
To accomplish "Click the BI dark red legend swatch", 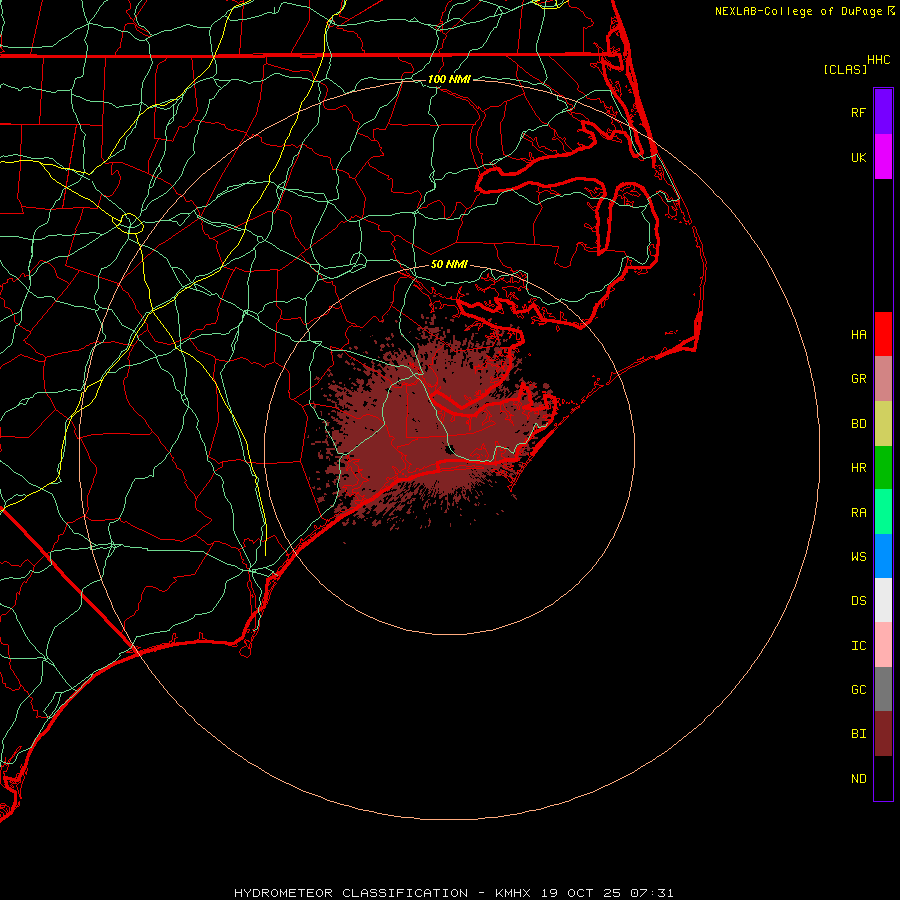I will point(883,734).
